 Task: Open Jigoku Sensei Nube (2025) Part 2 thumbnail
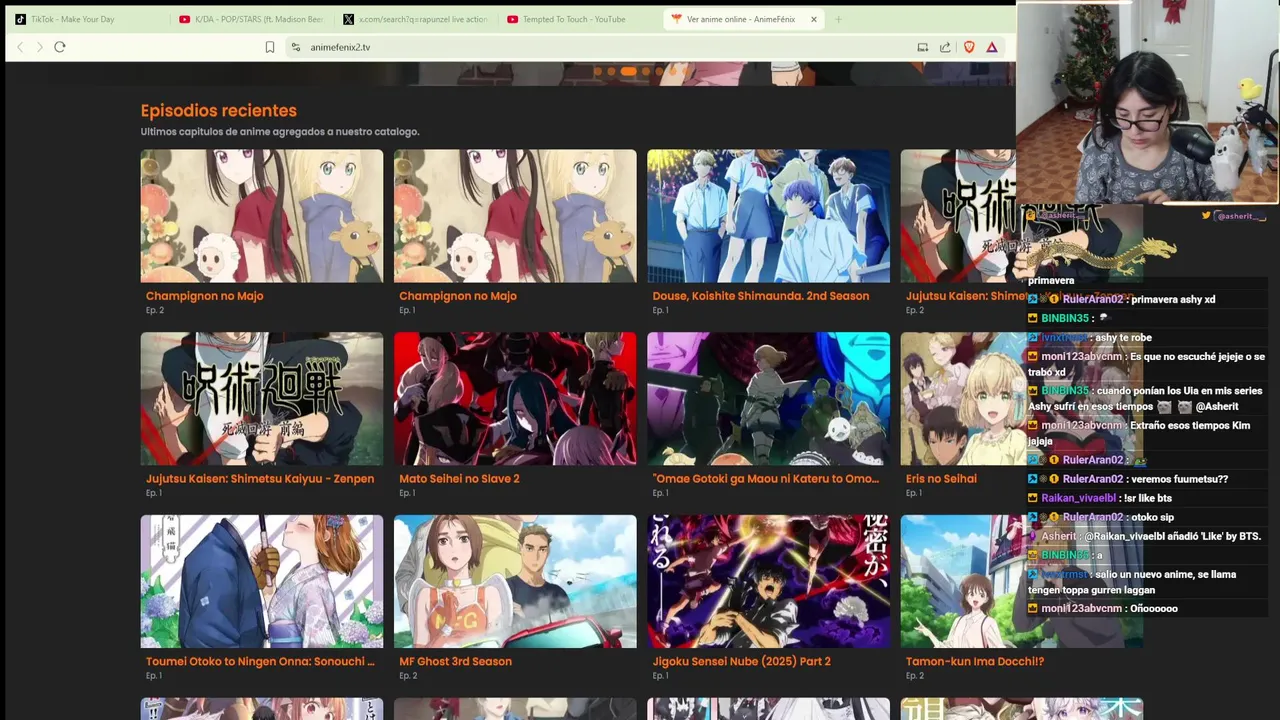tap(768, 582)
